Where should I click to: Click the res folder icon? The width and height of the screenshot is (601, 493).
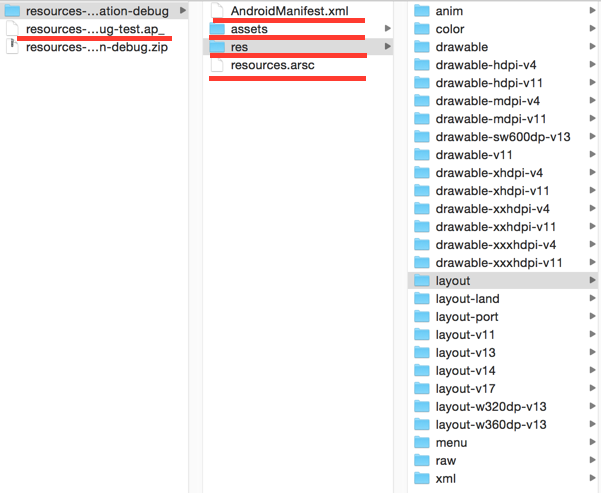click(x=217, y=47)
